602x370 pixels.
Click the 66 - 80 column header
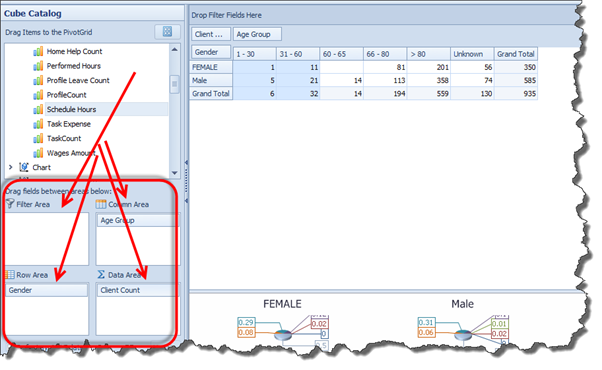[x=385, y=54]
